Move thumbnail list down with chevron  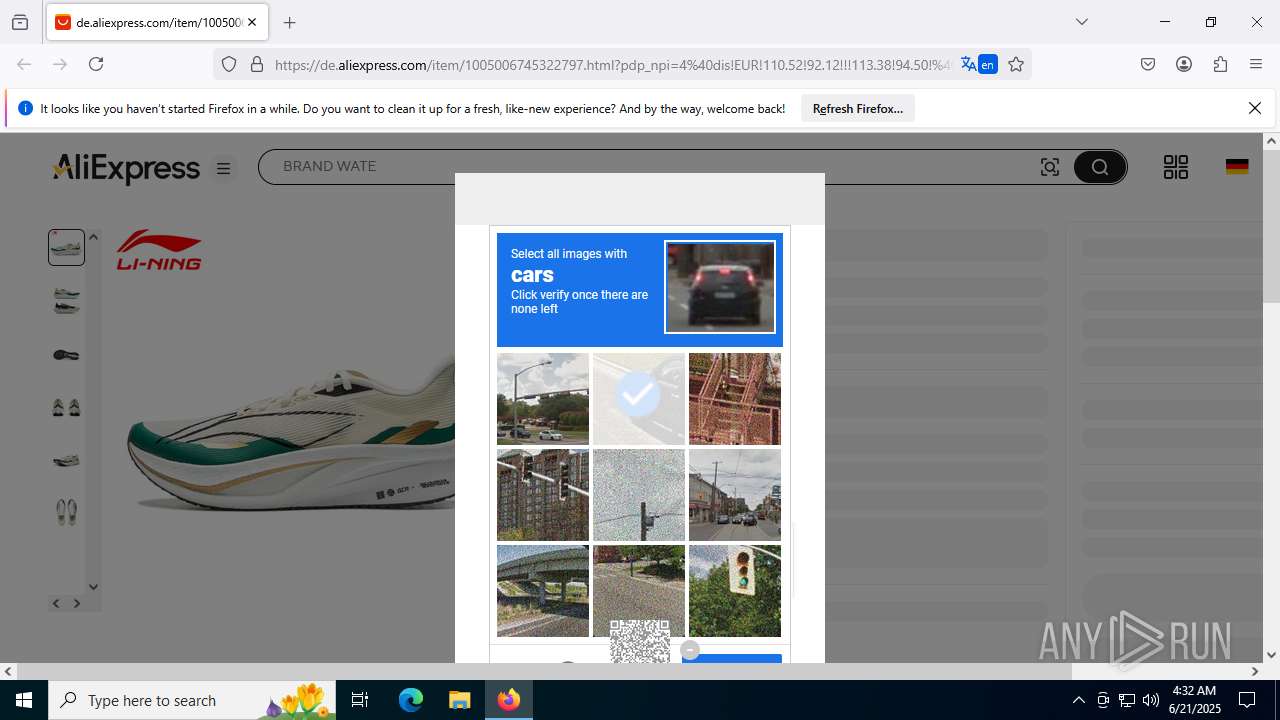click(x=93, y=587)
